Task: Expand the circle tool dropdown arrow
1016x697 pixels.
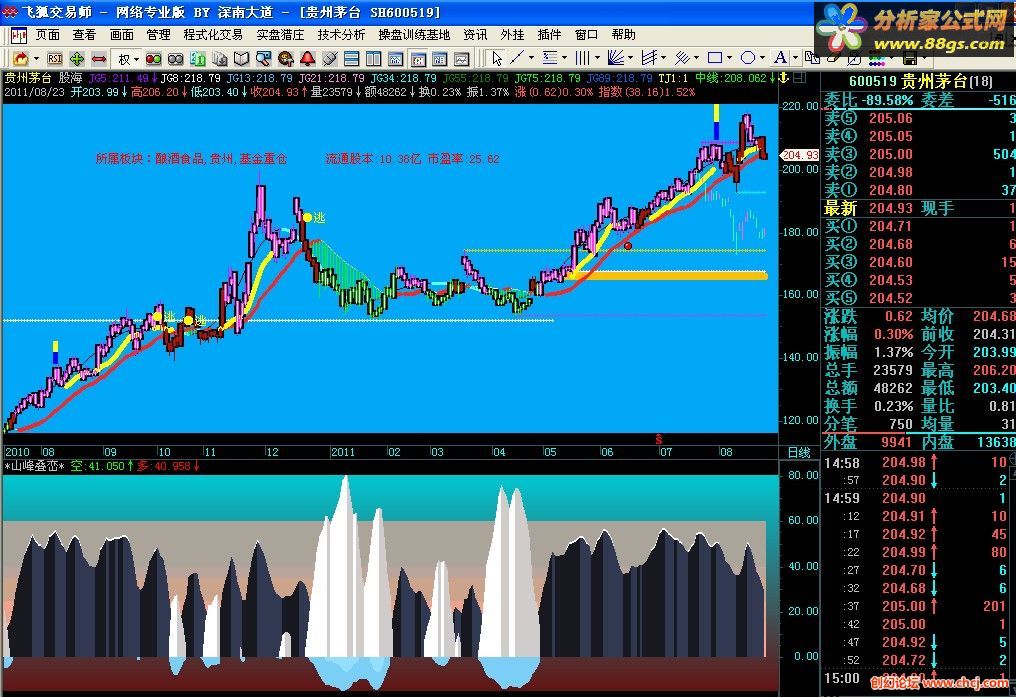Action: pos(763,58)
